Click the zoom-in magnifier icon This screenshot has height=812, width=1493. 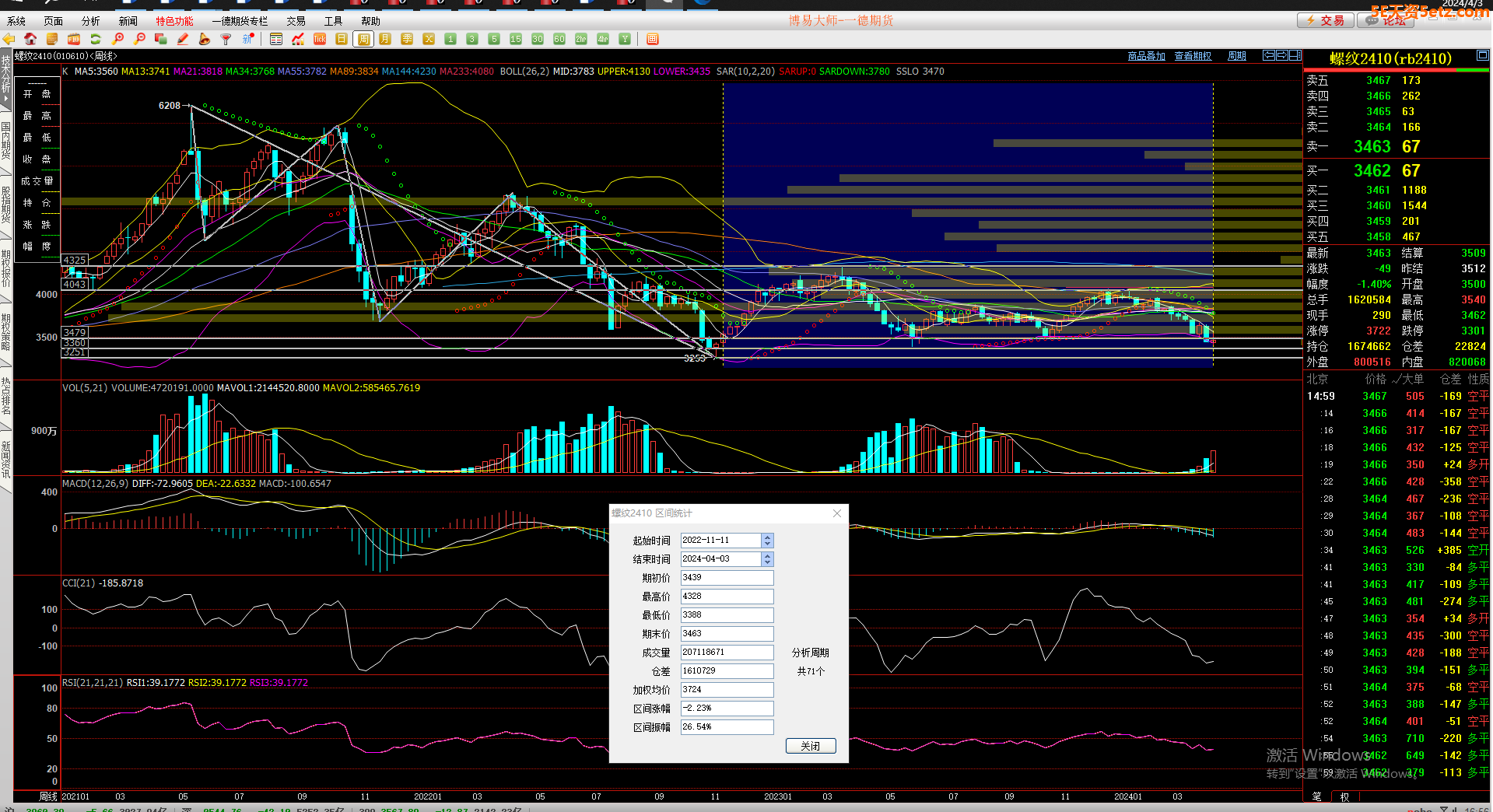coord(118,39)
